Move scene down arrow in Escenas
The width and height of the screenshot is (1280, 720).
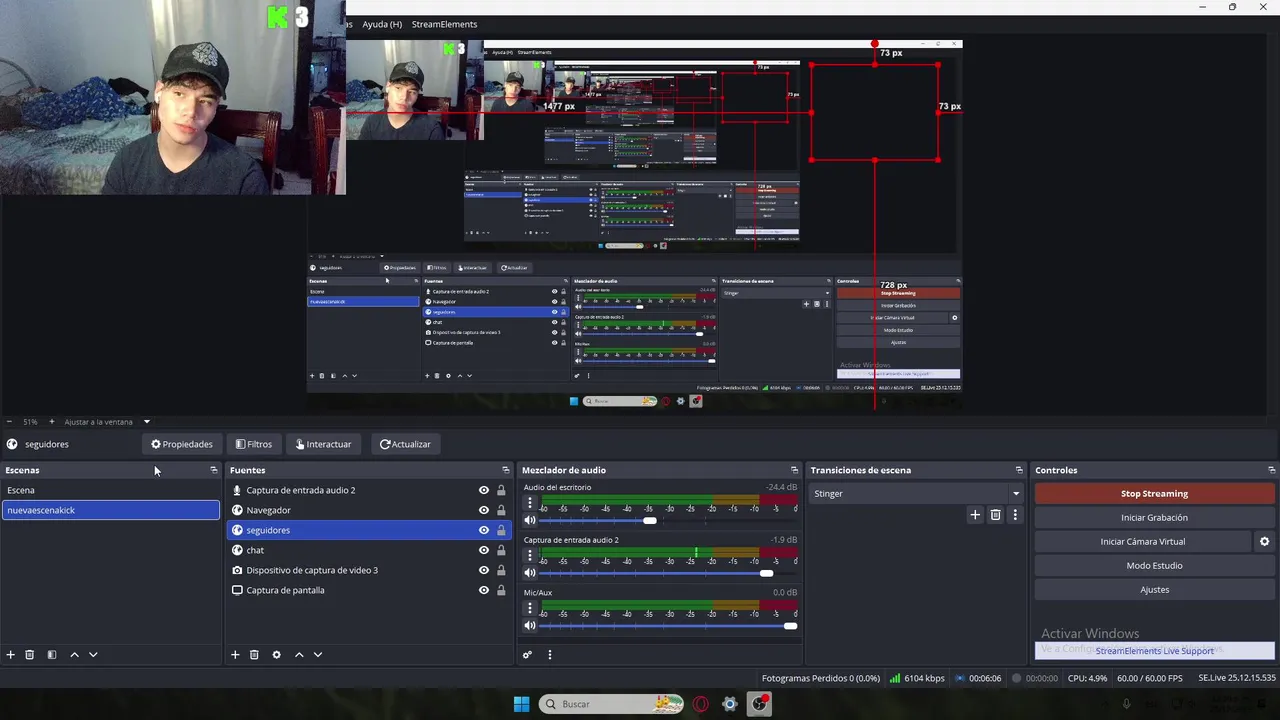click(93, 655)
